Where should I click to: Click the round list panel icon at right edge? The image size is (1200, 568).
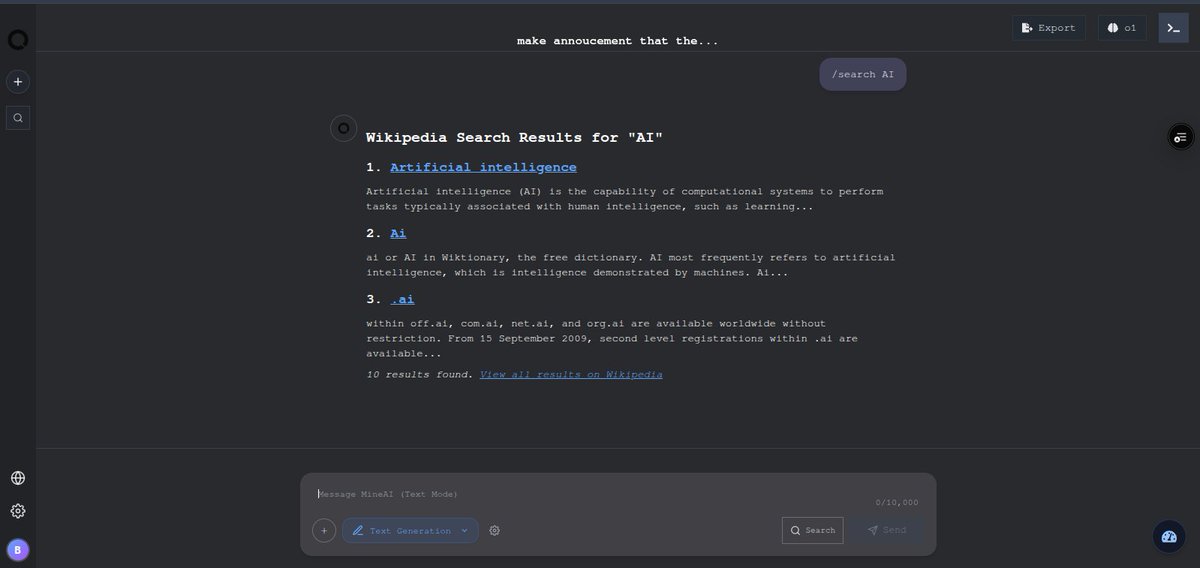click(1181, 137)
